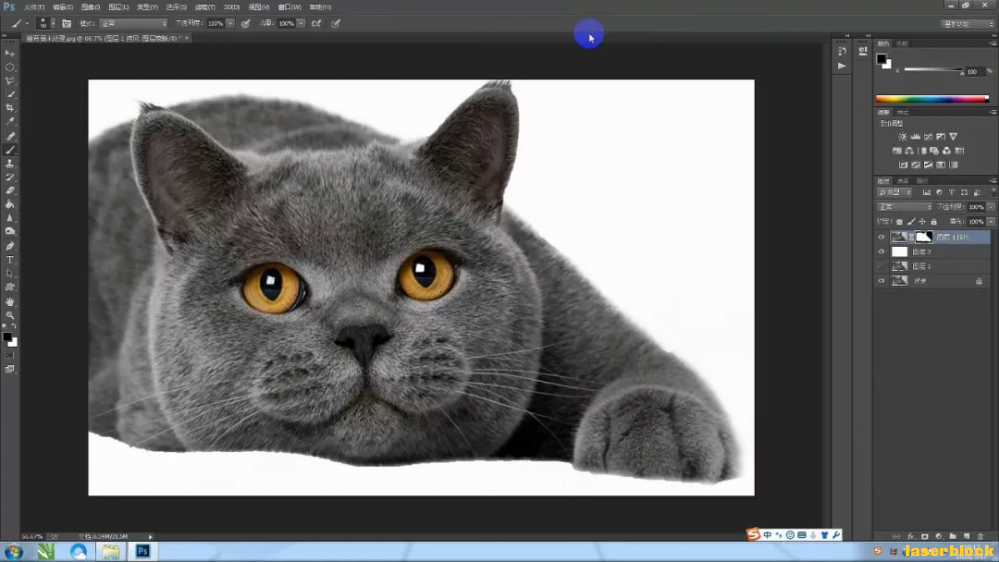Viewport: 999px width, 562px height.
Task: Open the Actions panel play icon
Action: click(842, 66)
